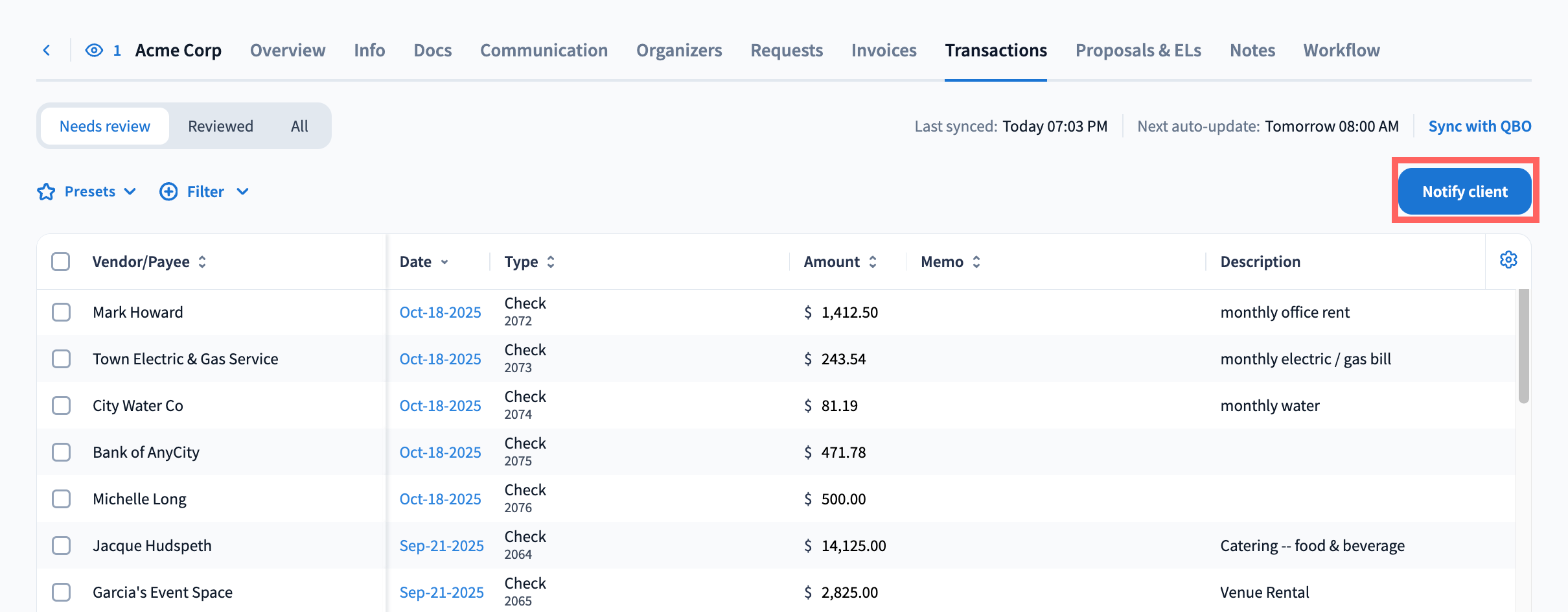Sort by Type column arrows
1568x612 pixels.
[551, 262]
